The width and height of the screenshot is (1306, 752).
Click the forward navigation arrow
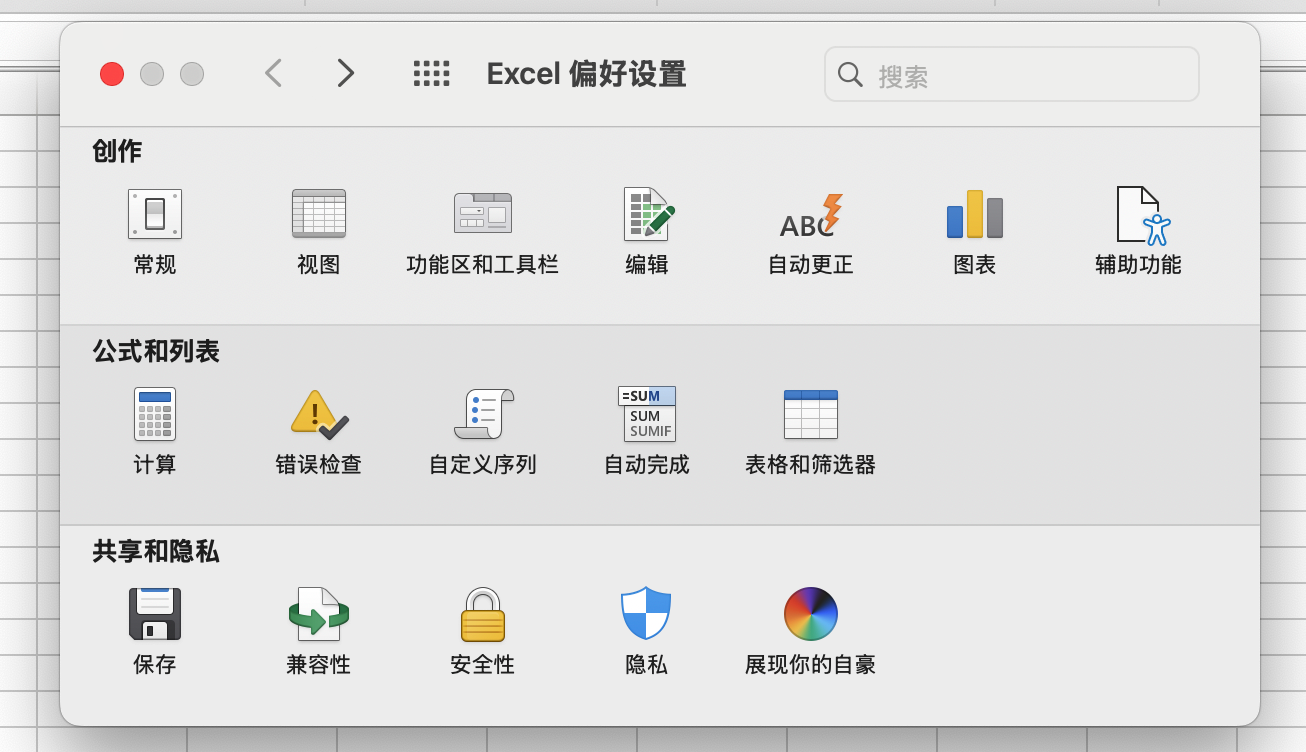point(346,73)
